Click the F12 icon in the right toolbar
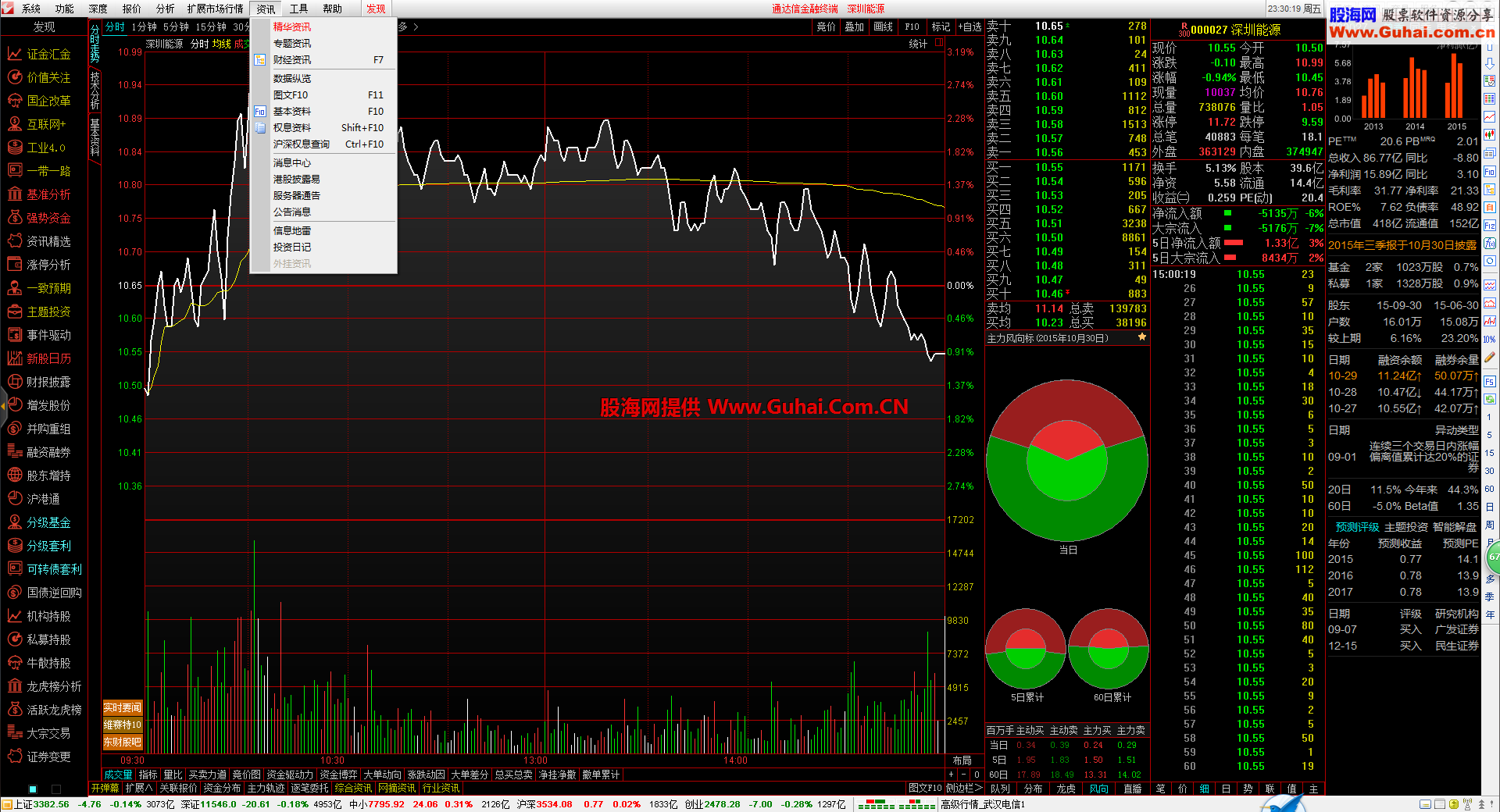 click(x=1490, y=224)
